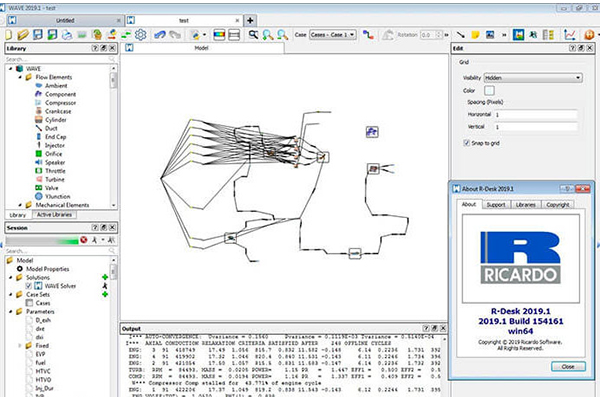Switch to the Active Libraries tab
This screenshot has height=397, width=600.
[54, 215]
